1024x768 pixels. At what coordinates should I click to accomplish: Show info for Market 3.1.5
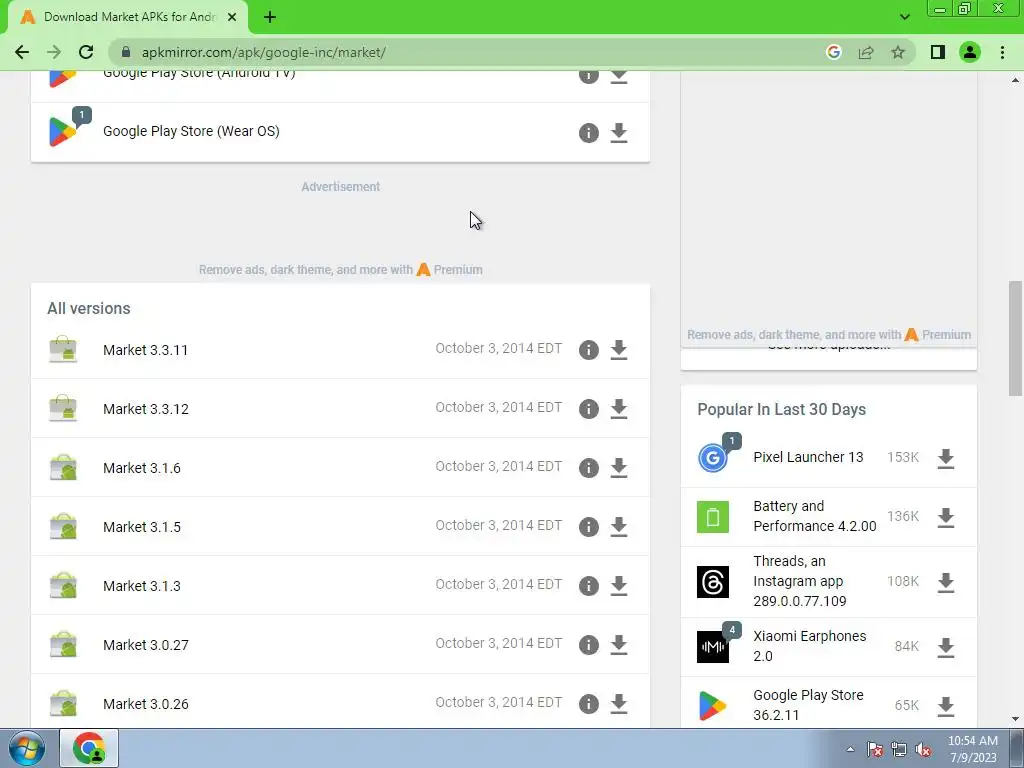(x=588, y=527)
